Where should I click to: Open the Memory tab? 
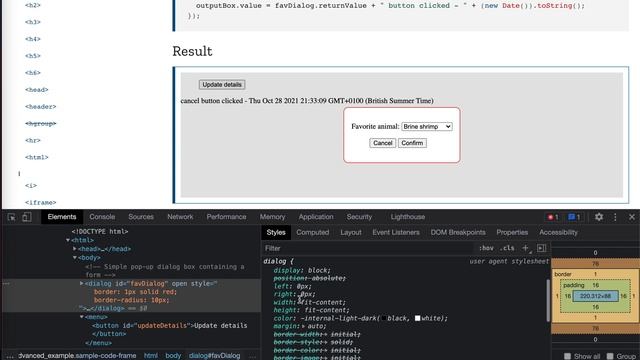click(272, 217)
